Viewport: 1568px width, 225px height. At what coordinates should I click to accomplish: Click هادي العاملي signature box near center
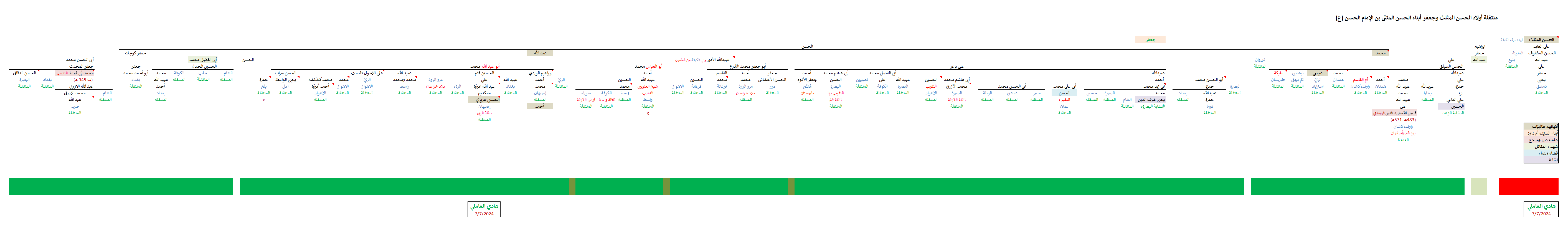click(x=484, y=209)
